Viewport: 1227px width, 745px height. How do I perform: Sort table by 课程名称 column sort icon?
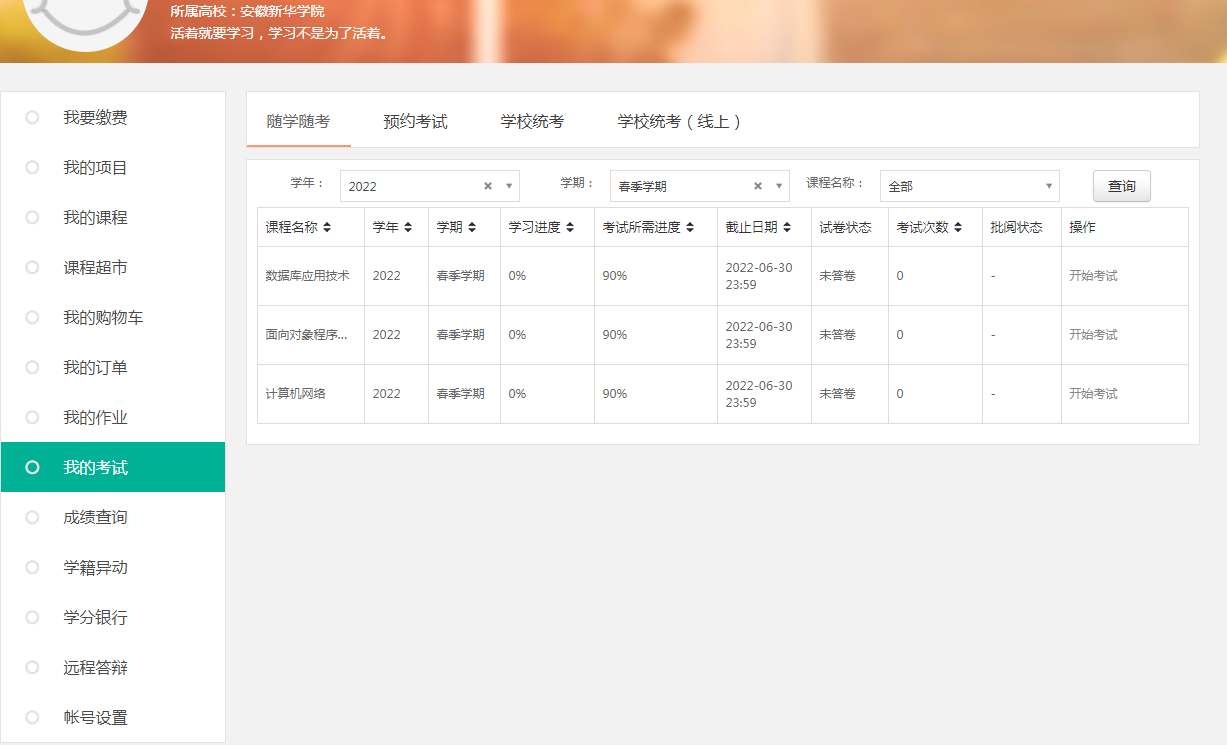[327, 228]
